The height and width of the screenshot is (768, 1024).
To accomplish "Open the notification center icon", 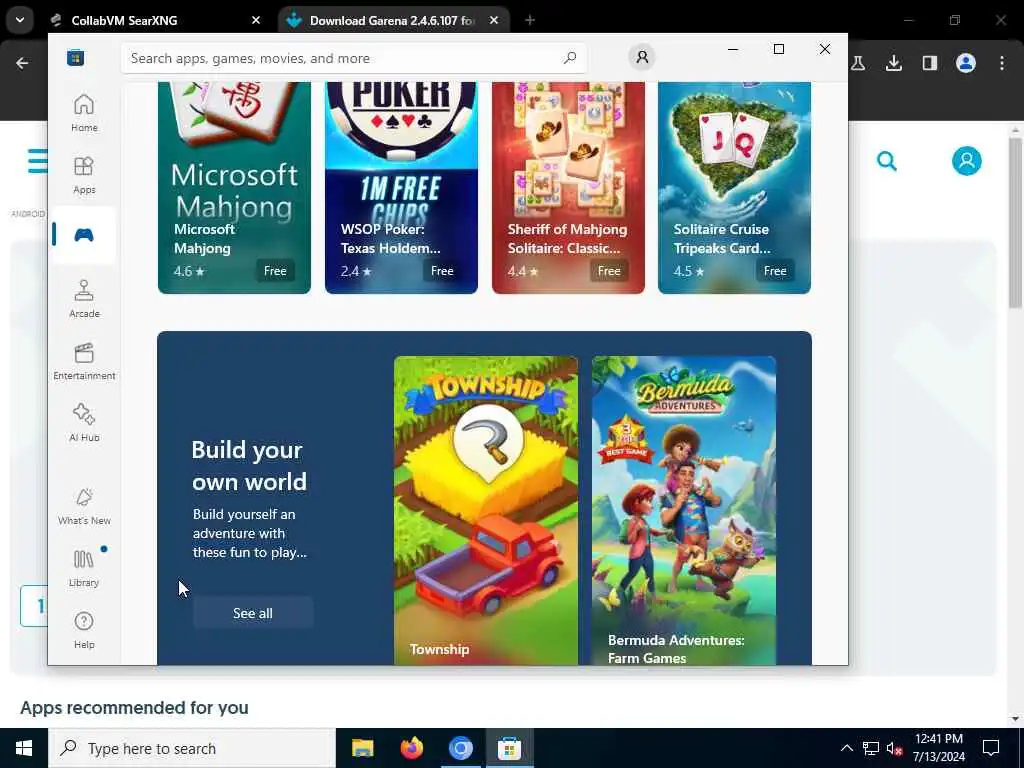I will tap(991, 748).
